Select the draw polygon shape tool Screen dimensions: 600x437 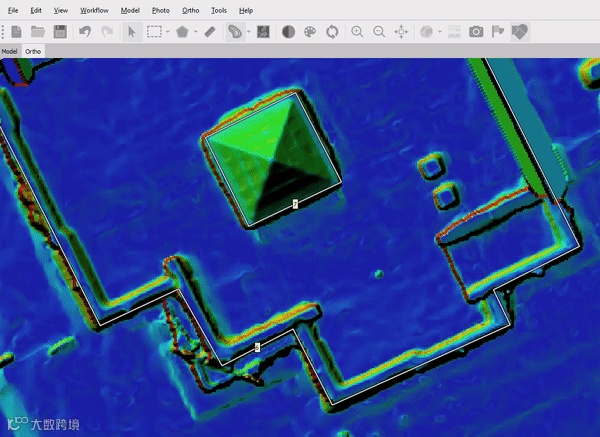click(x=182, y=32)
